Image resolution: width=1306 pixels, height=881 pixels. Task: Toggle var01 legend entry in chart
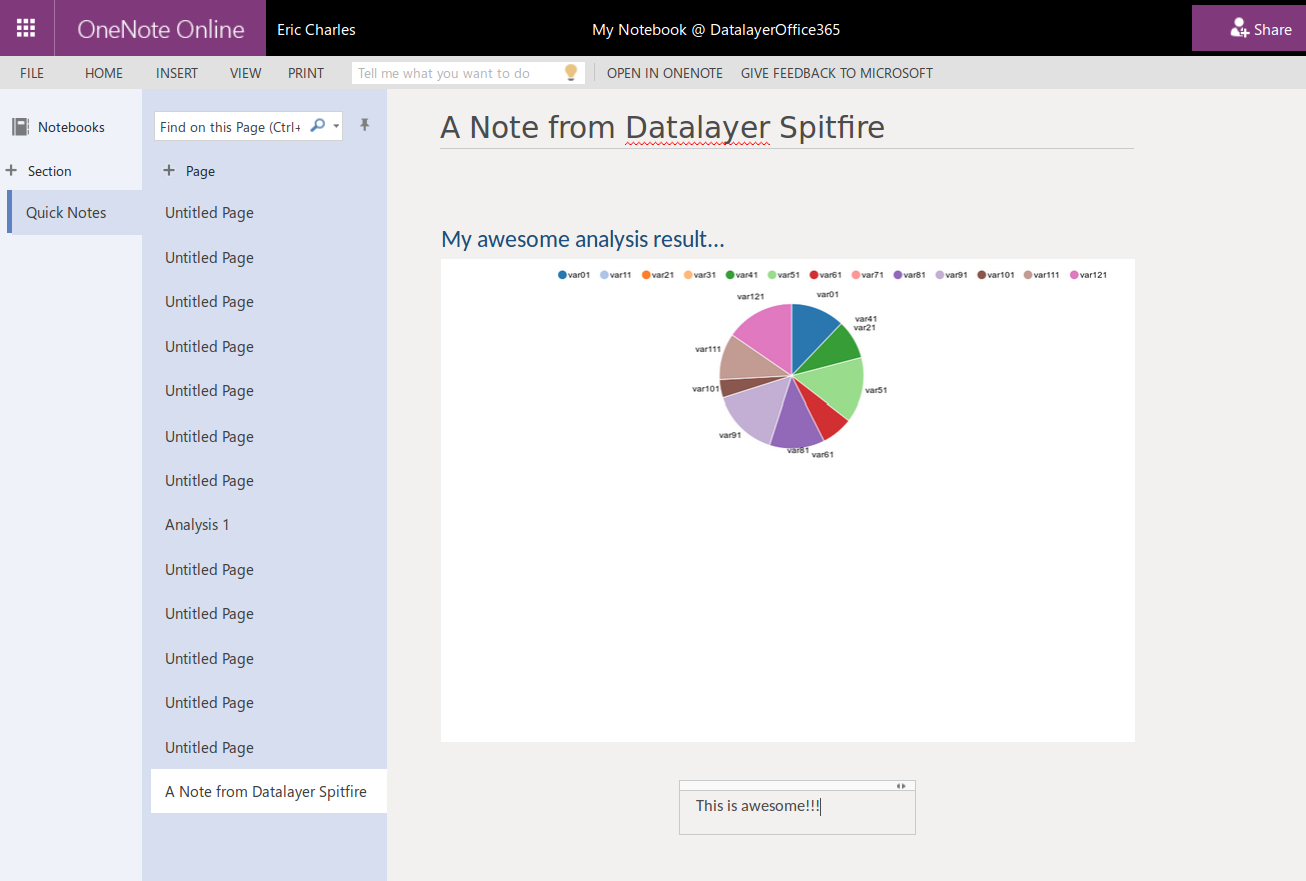574,275
